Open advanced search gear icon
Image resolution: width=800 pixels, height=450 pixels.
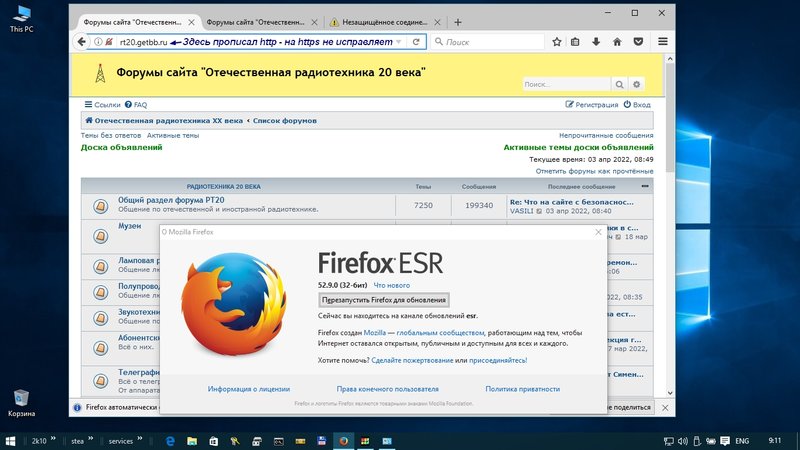click(636, 84)
